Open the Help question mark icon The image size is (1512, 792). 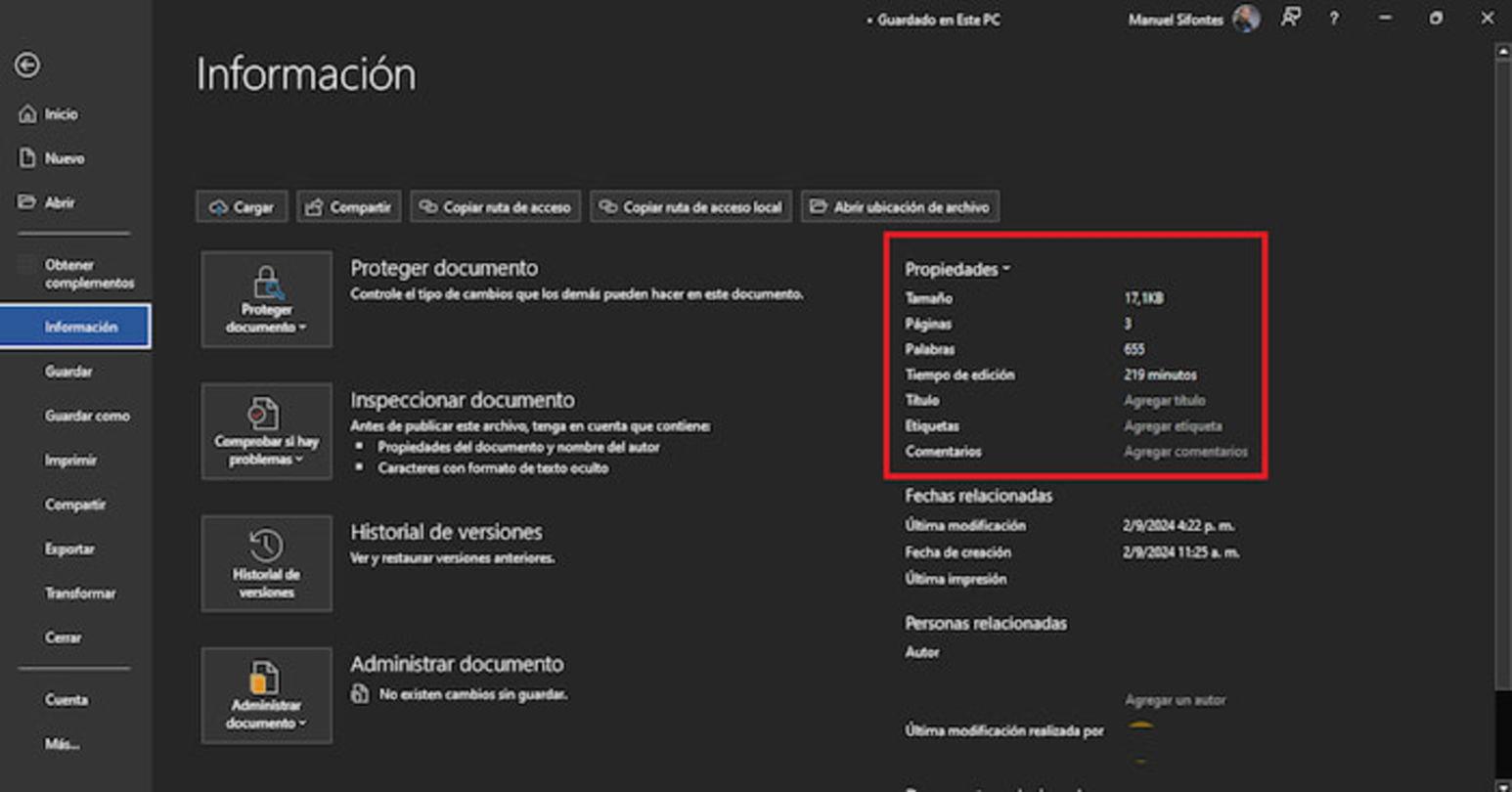(x=1334, y=18)
